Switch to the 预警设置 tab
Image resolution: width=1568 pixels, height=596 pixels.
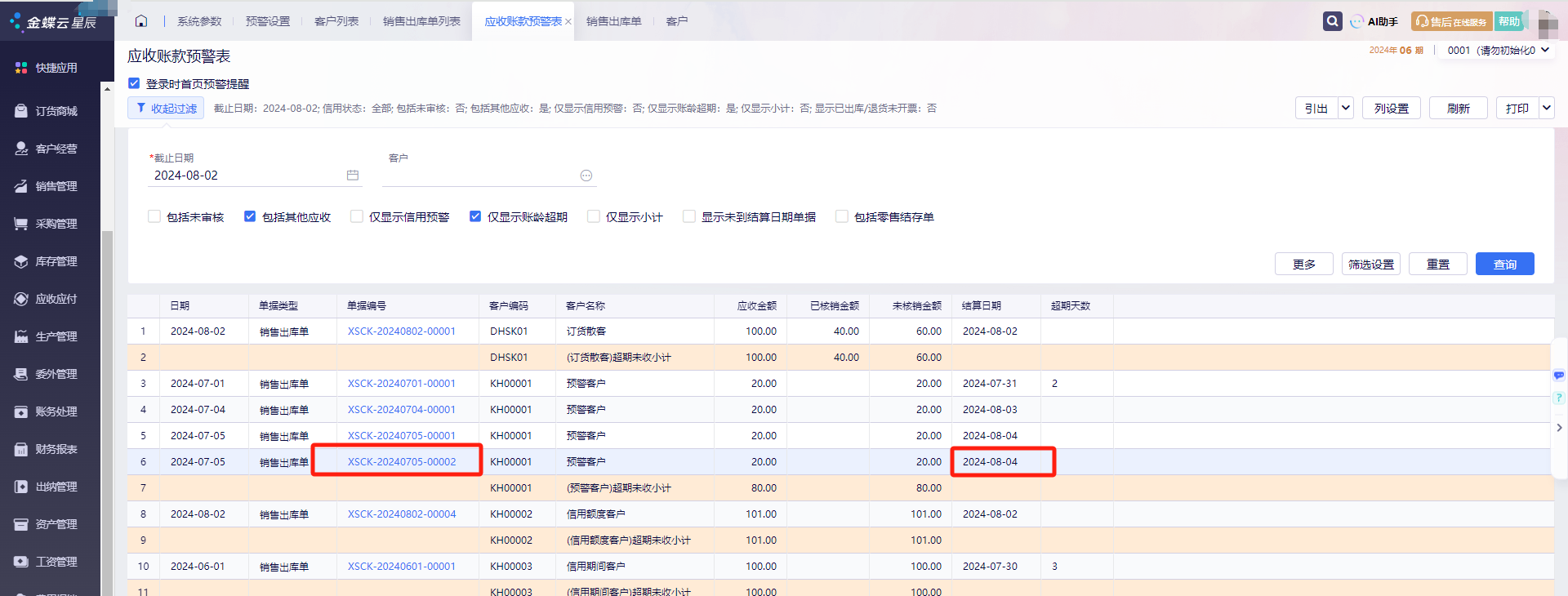pos(268,21)
